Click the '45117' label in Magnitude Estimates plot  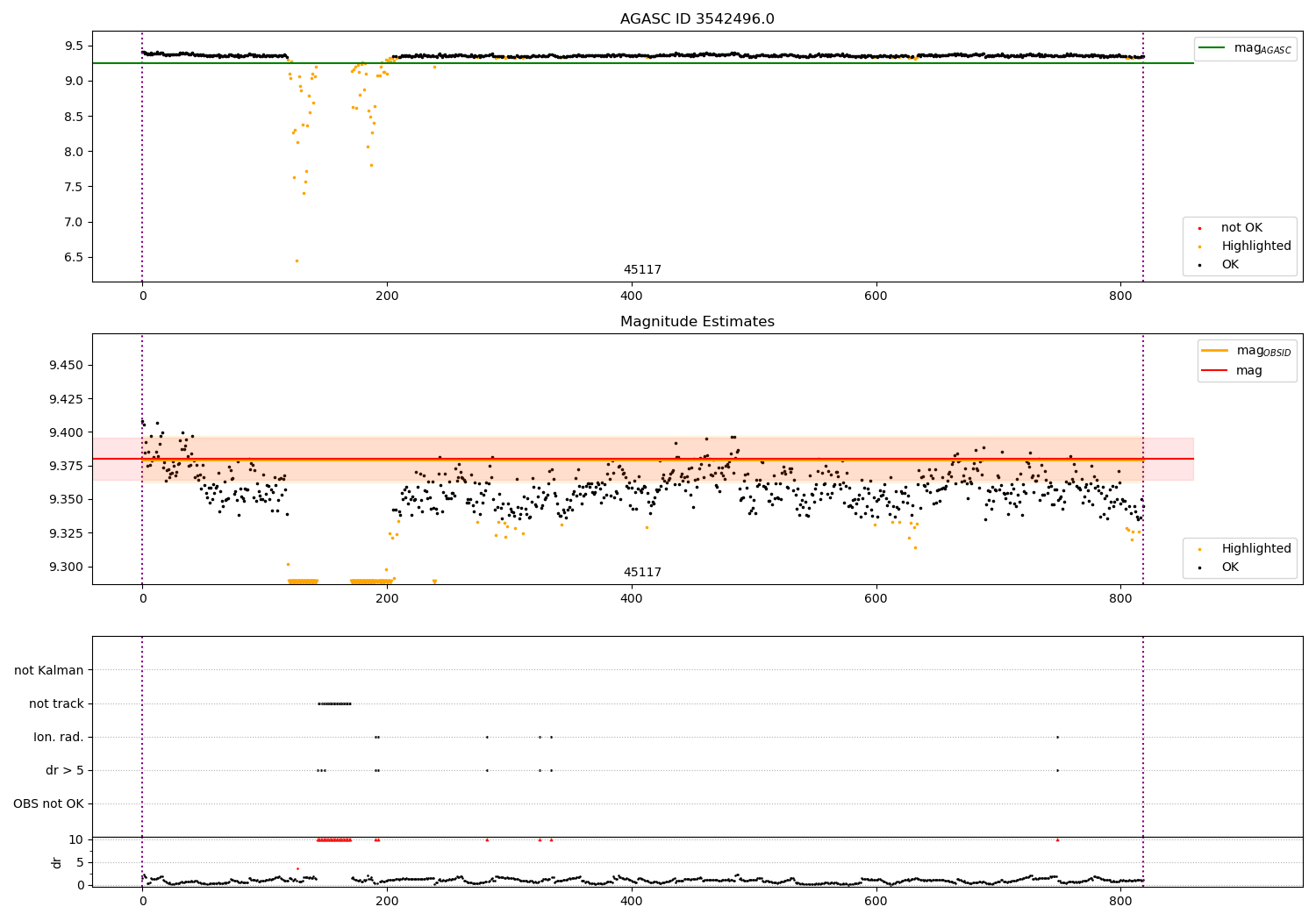point(642,573)
